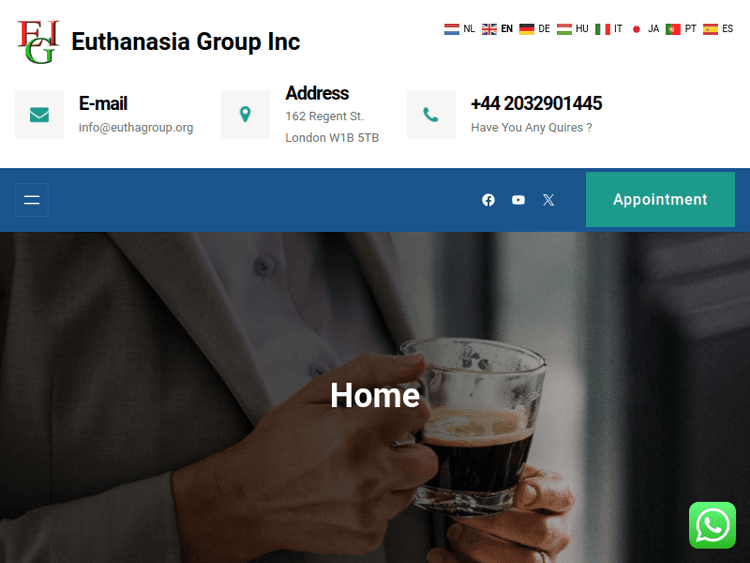Choose JA Japanese language
Viewport: 750px width, 563px height.
[644, 29]
